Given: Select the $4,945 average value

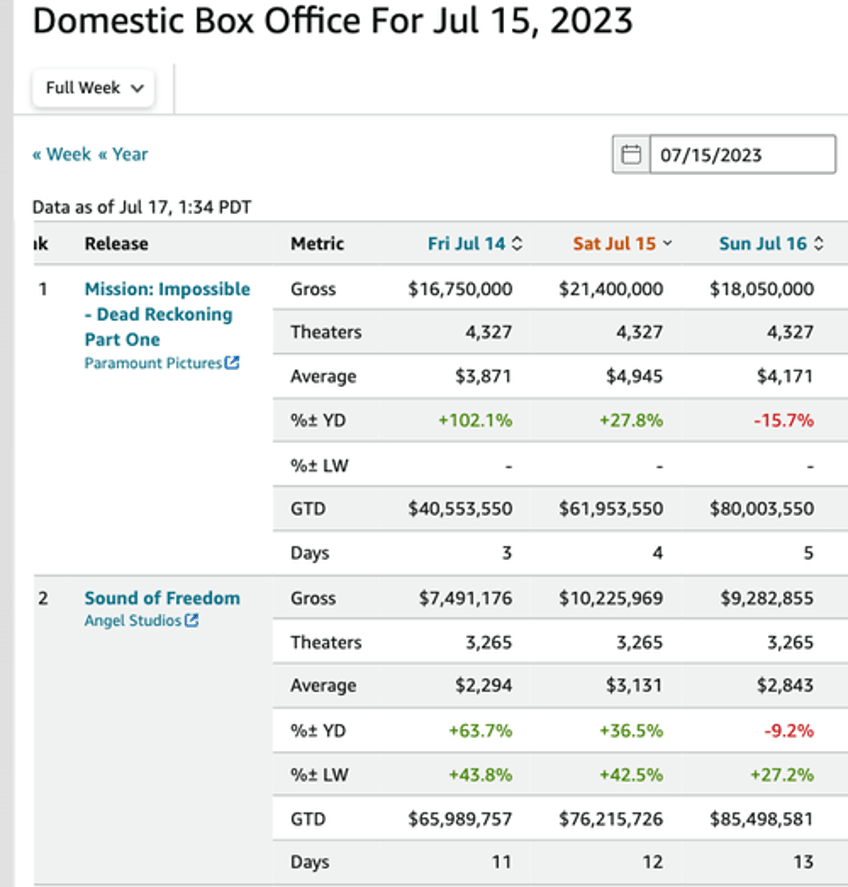Looking at the screenshot, I should point(634,376).
